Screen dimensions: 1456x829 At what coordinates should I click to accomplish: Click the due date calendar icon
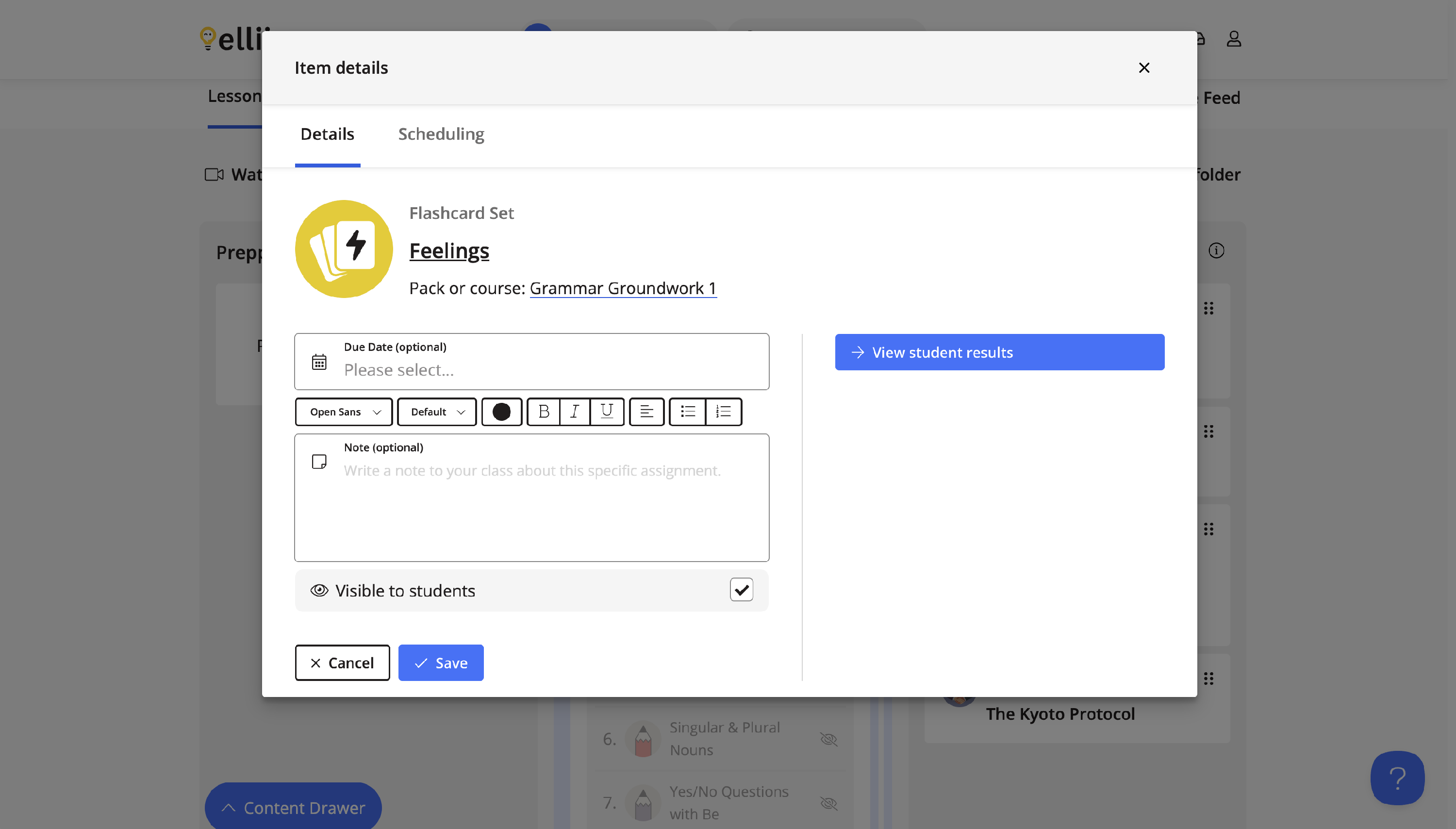[x=319, y=362]
